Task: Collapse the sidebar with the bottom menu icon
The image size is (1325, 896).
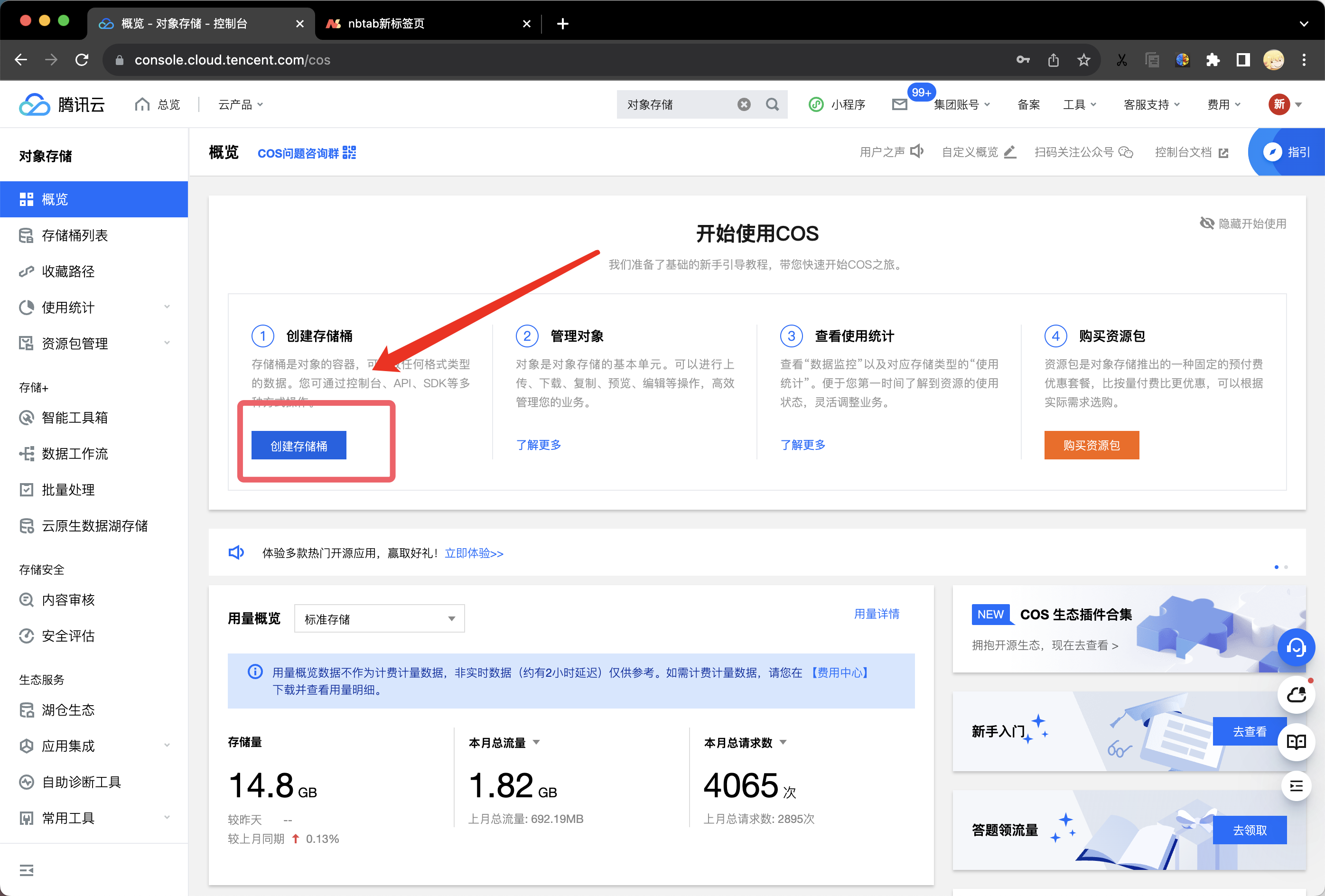Action: click(x=26, y=870)
